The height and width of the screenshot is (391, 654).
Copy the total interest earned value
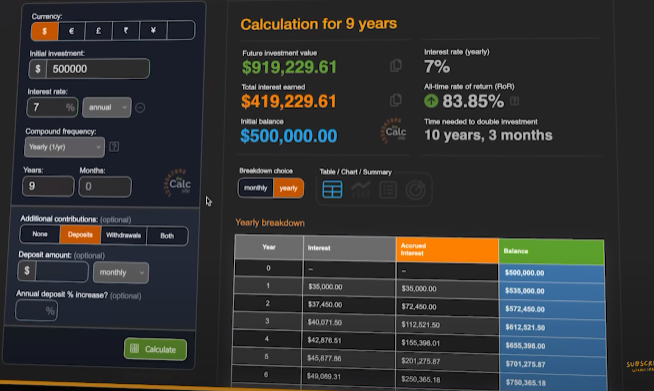(395, 100)
